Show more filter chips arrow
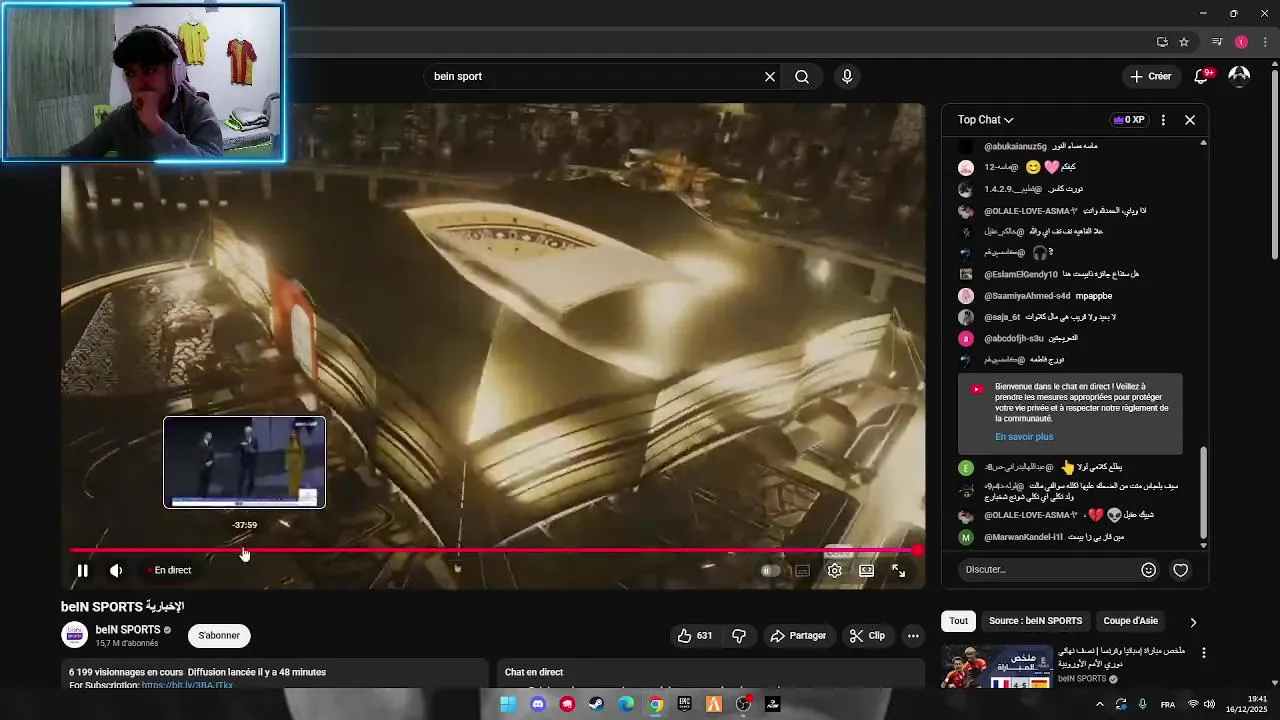The height and width of the screenshot is (720, 1280). [x=1192, y=621]
